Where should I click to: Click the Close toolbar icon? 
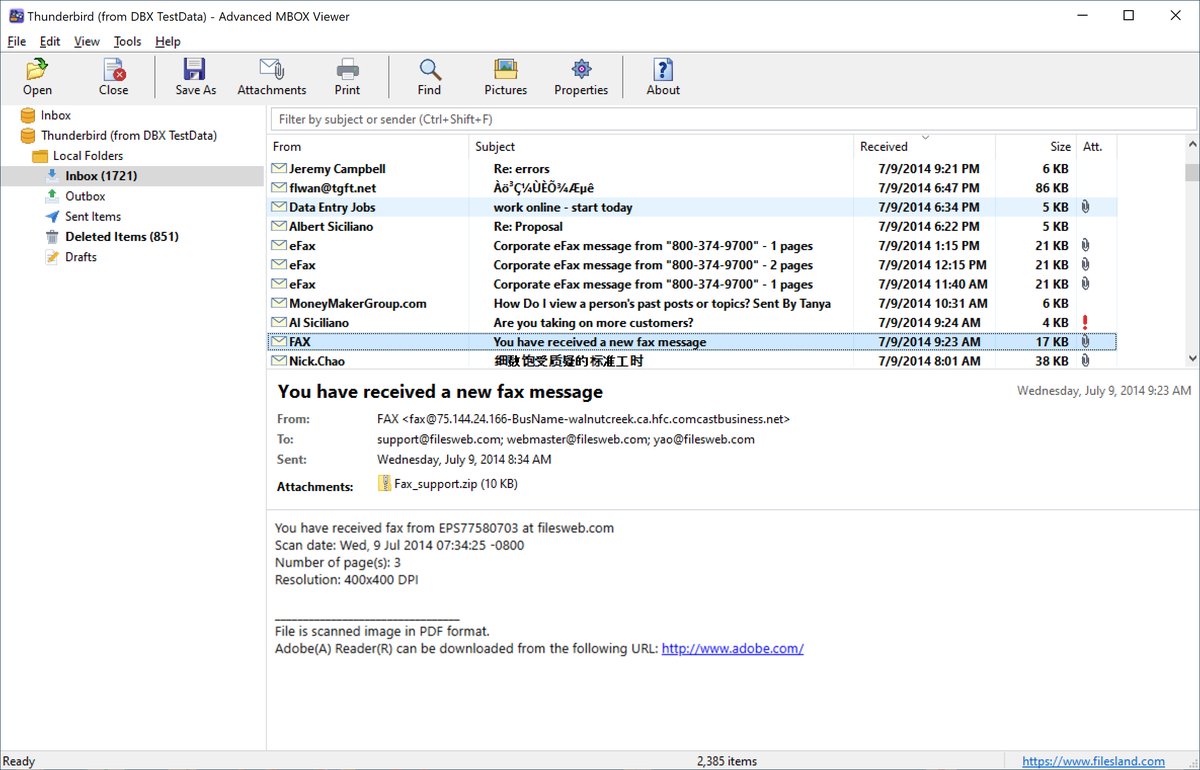[x=113, y=68]
